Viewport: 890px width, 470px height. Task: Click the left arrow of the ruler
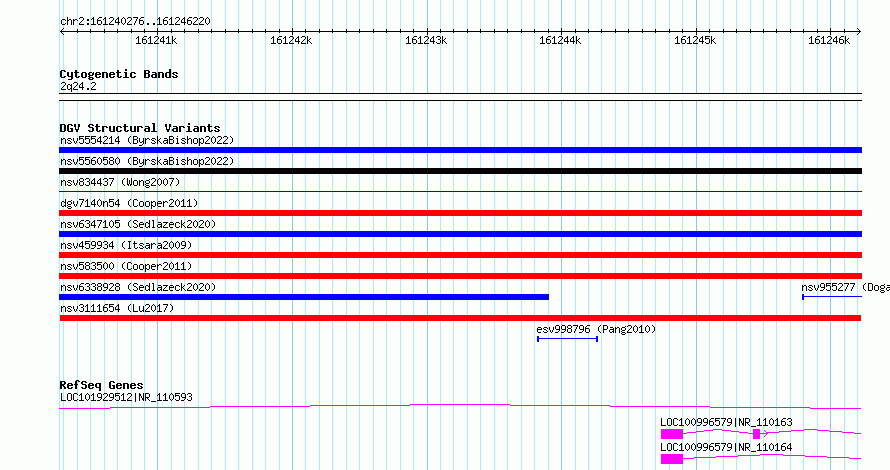tap(62, 32)
